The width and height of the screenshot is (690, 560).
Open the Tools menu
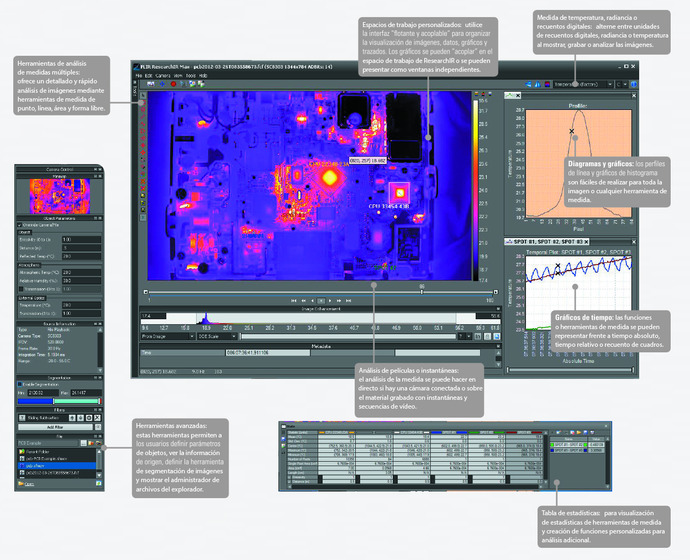point(191,76)
